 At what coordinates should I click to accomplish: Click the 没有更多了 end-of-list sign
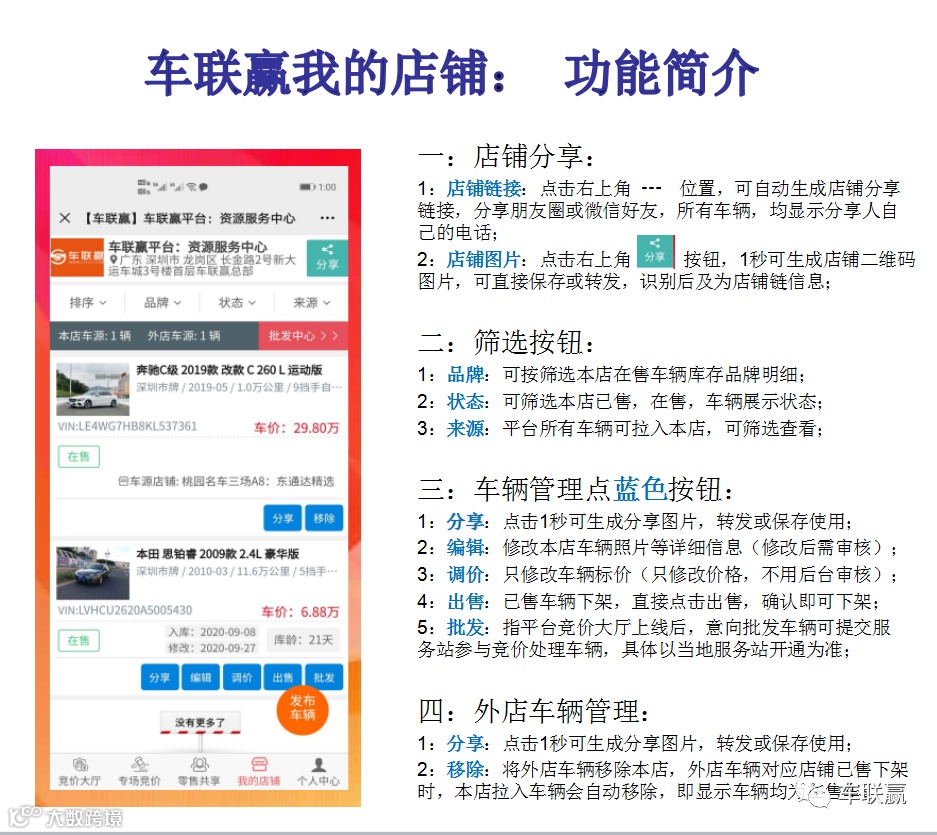(x=200, y=722)
